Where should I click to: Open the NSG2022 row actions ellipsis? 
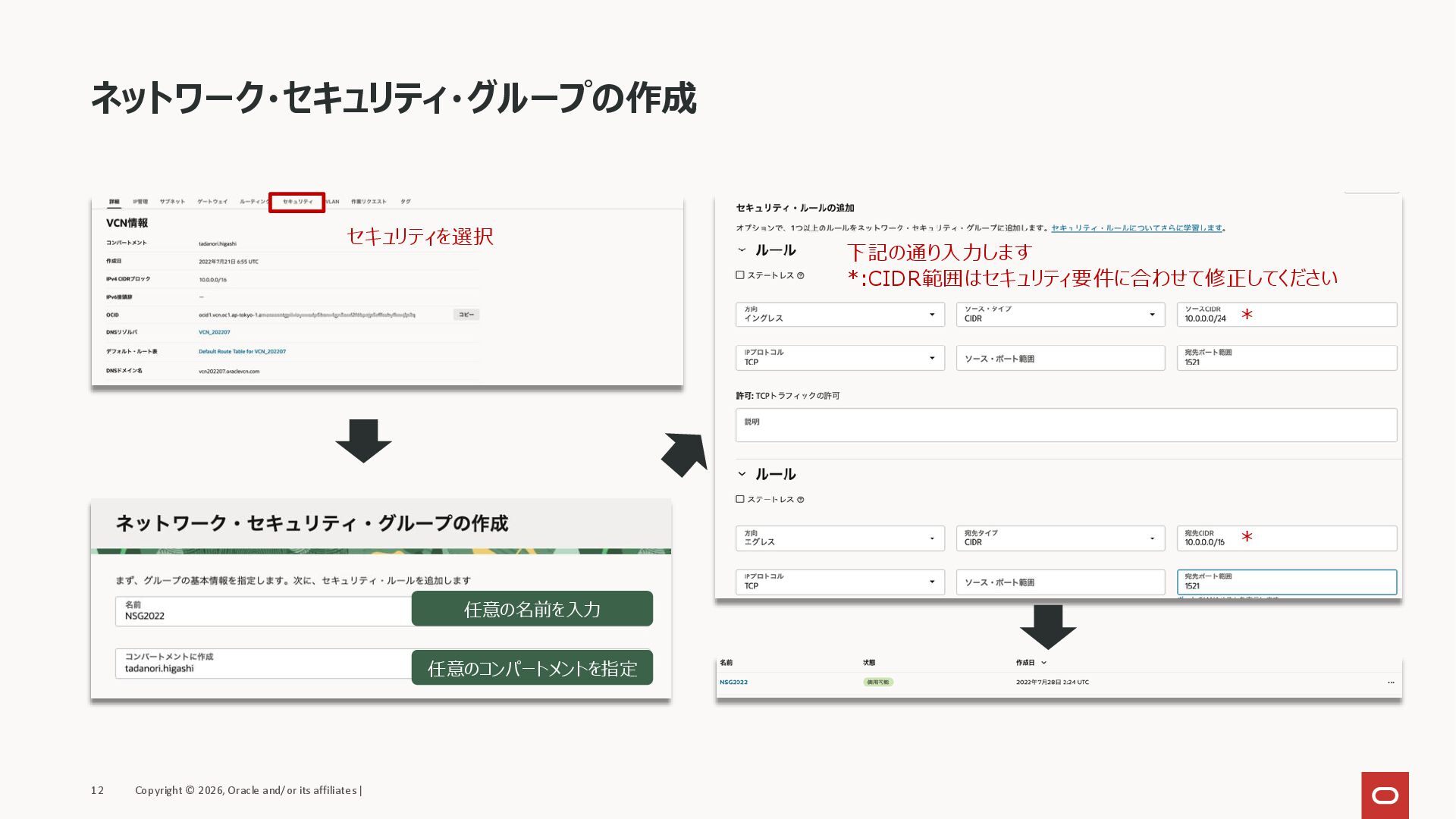[1391, 682]
